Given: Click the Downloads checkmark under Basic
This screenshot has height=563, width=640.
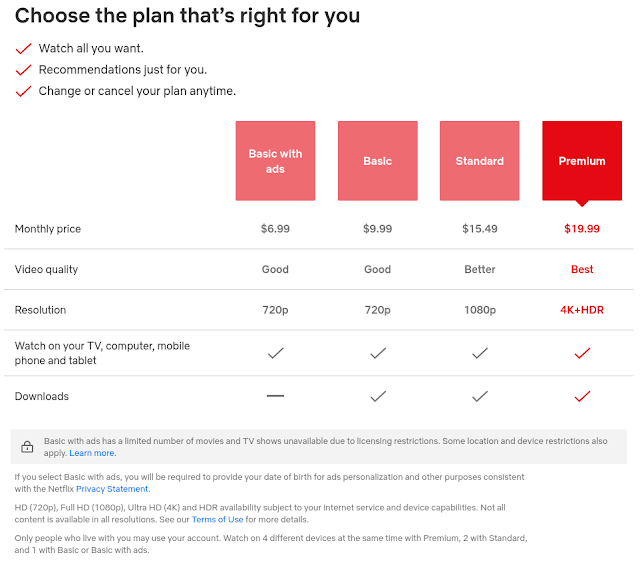Looking at the screenshot, I should click(x=378, y=396).
